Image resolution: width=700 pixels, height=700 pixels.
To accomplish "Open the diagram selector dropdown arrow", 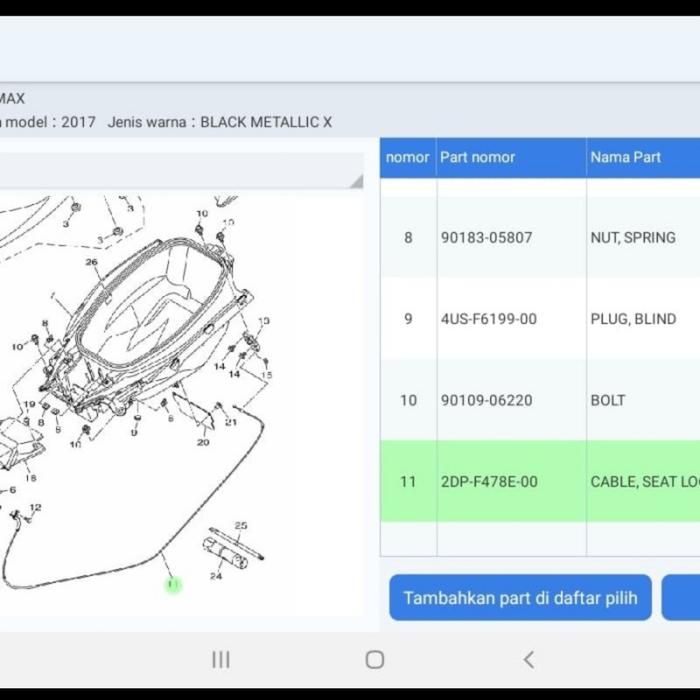I will (356, 181).
